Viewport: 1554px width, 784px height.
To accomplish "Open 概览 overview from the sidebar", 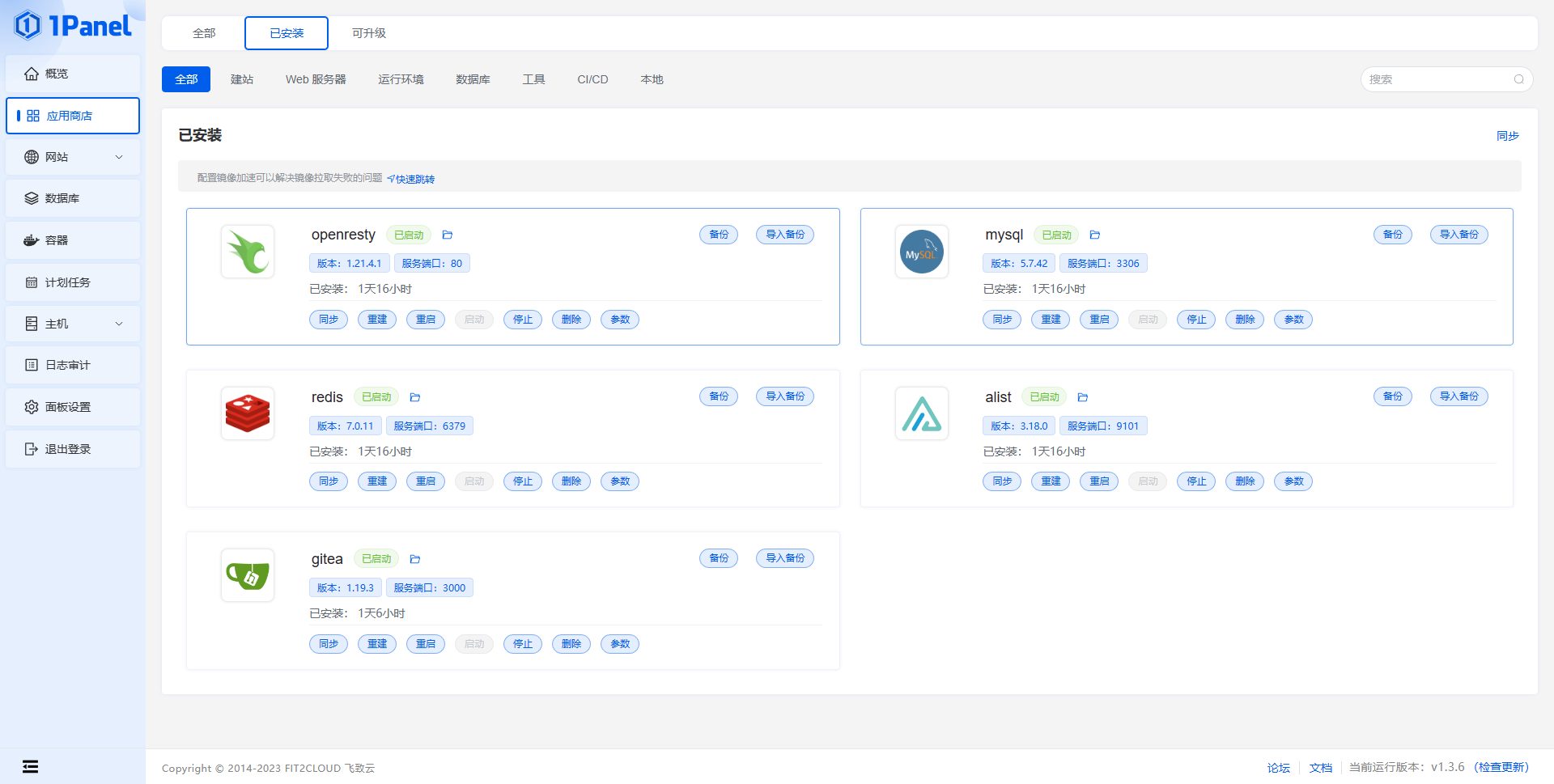I will coord(73,74).
